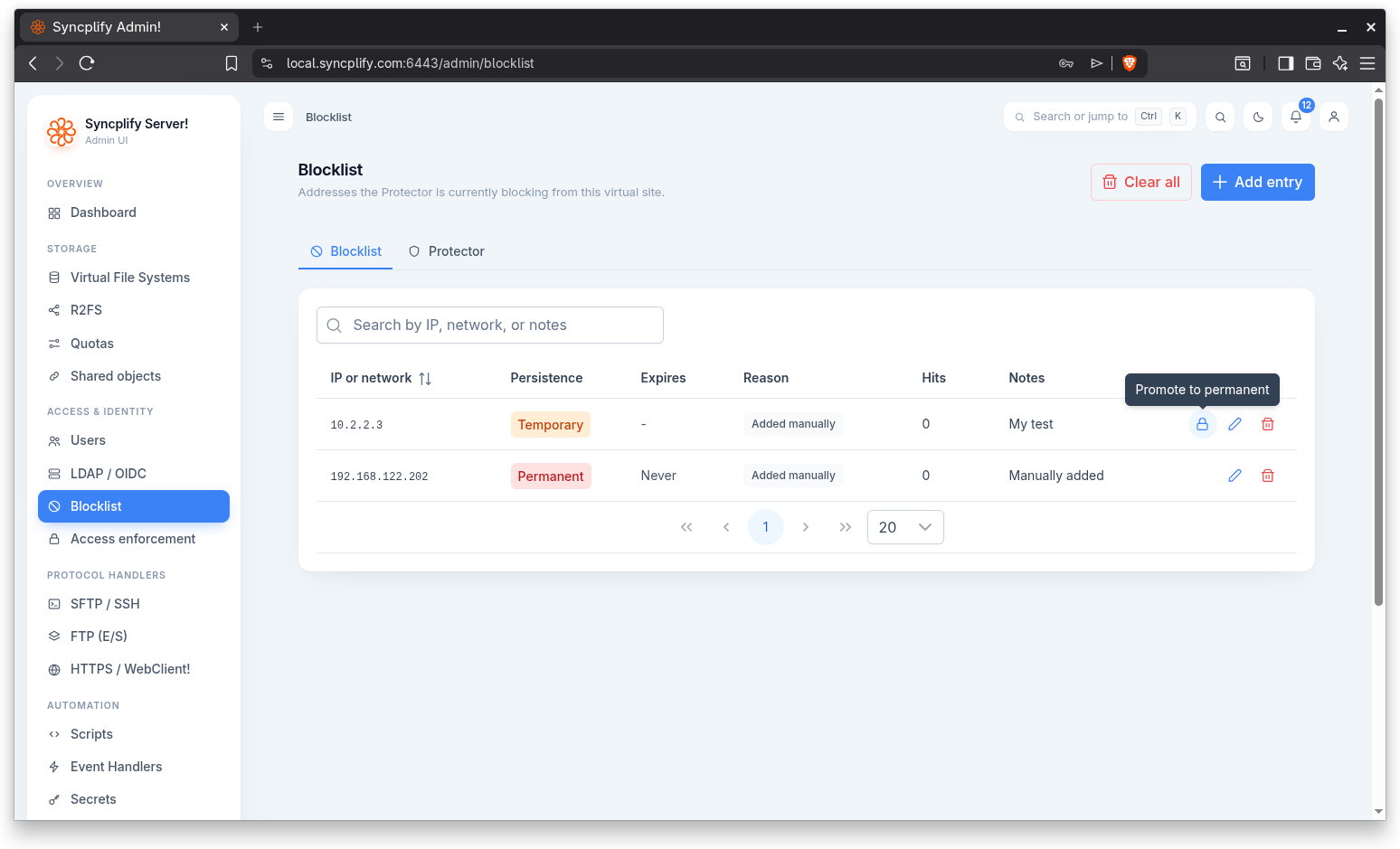1400x849 pixels.
Task: Sort by IP or network column arrows
Action: (425, 379)
